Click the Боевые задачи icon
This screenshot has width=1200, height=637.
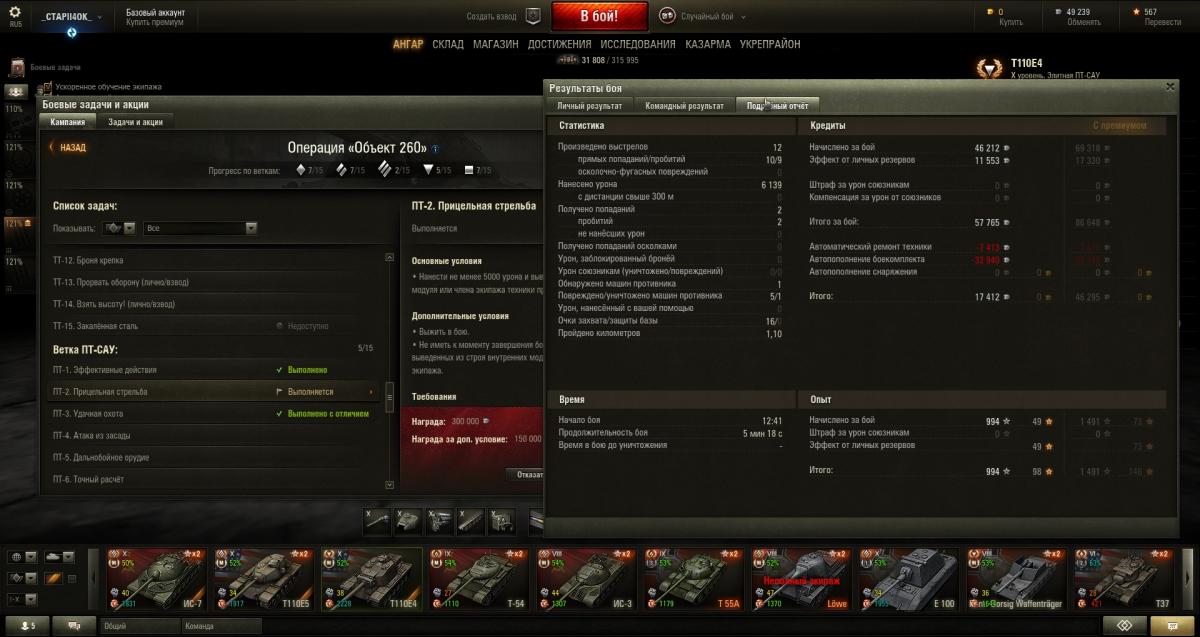click(18, 67)
